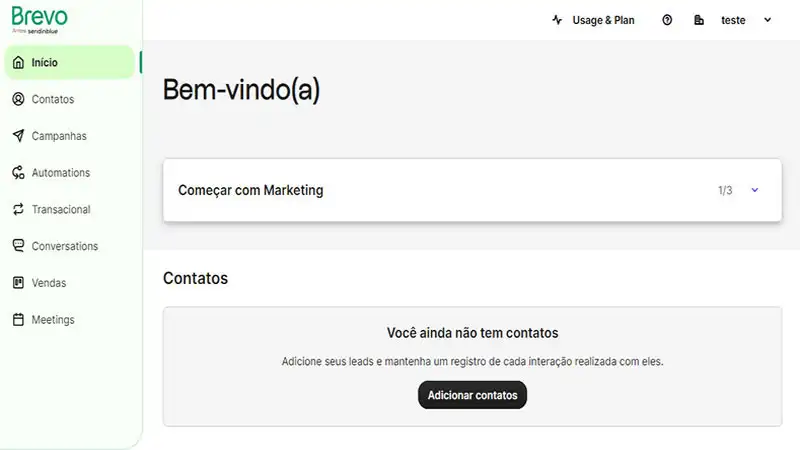Image resolution: width=800 pixels, height=450 pixels.
Task: Select the Vendas board icon
Action: [x=18, y=283]
